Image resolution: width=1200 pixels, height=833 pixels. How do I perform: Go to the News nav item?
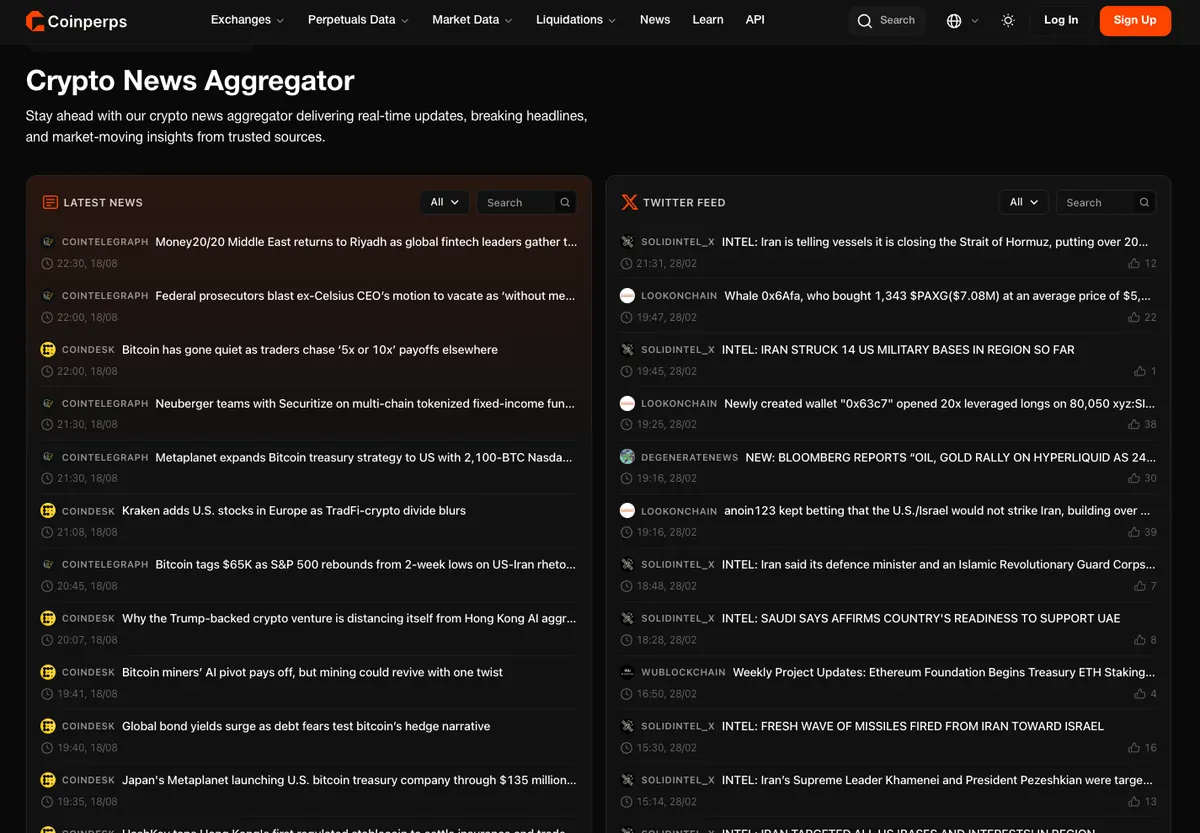pyautogui.click(x=655, y=20)
